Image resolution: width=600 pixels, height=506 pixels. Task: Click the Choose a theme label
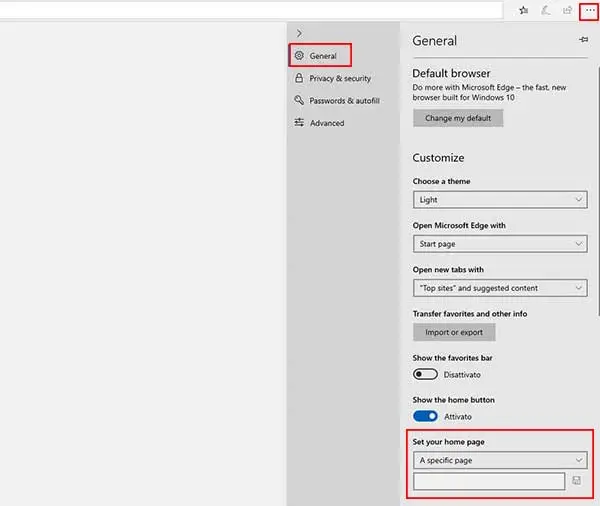pyautogui.click(x=442, y=181)
